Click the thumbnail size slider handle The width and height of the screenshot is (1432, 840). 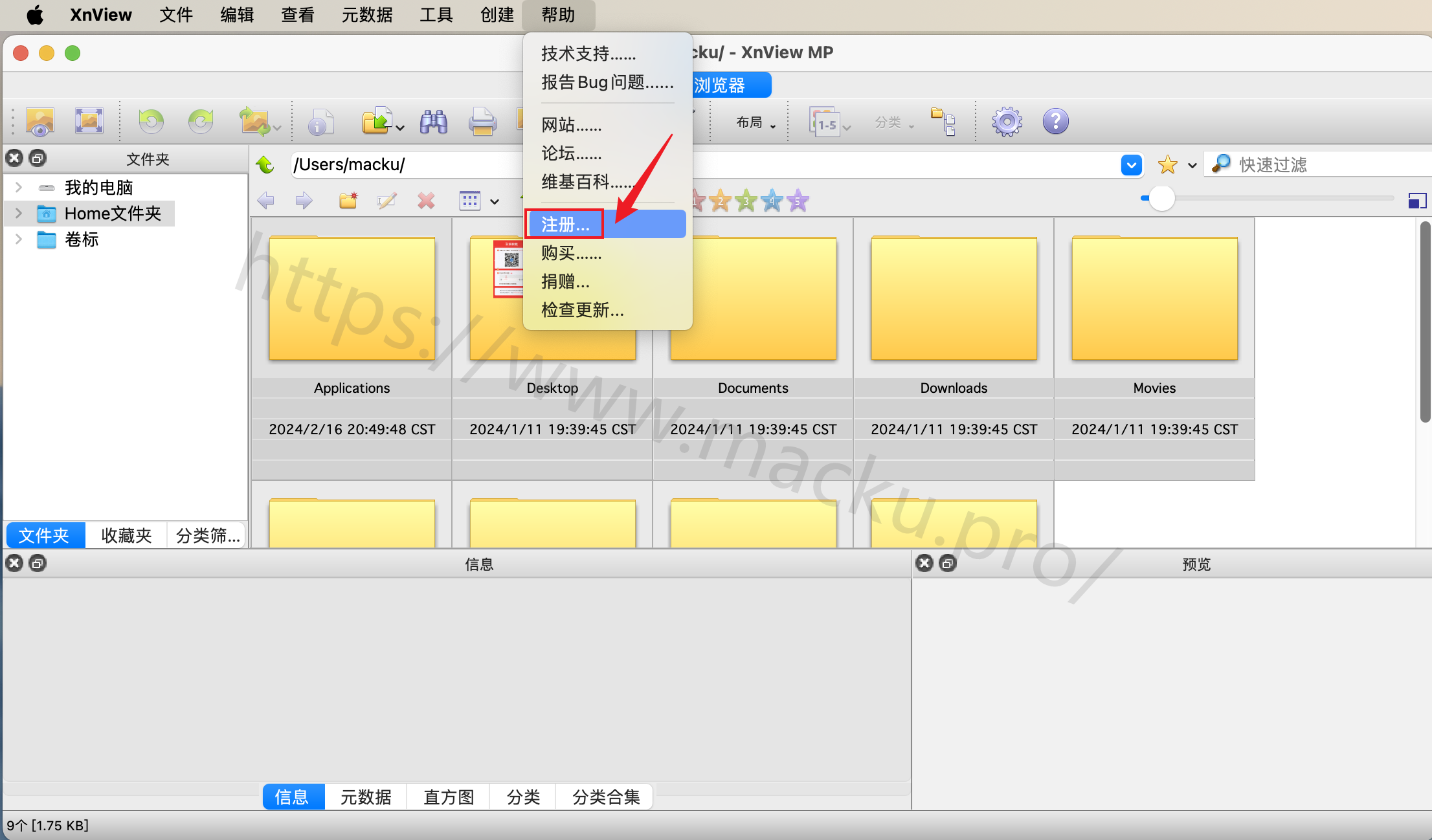1161,198
